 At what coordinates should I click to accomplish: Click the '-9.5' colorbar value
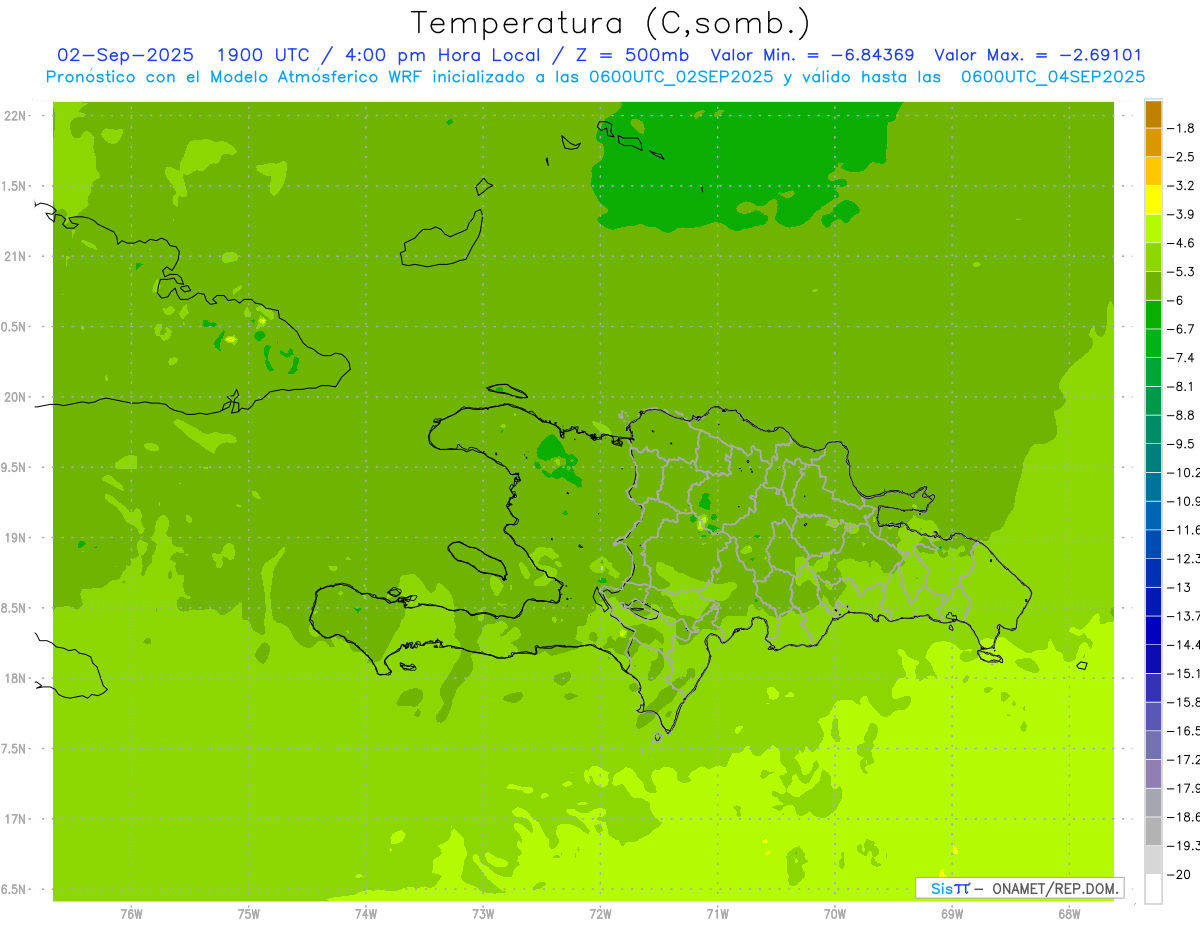1183,443
